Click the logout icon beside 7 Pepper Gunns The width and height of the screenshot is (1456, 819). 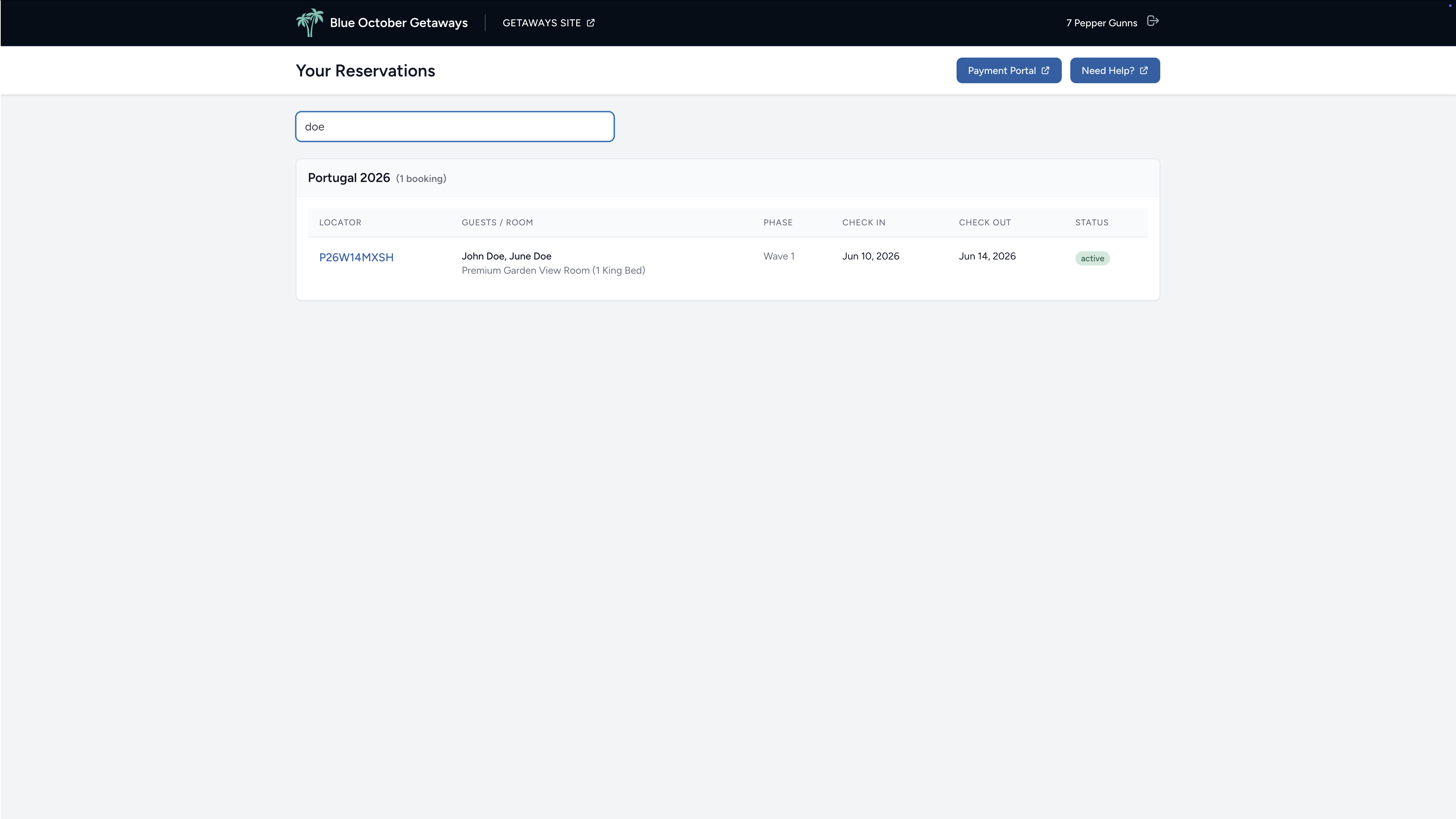[1153, 21]
